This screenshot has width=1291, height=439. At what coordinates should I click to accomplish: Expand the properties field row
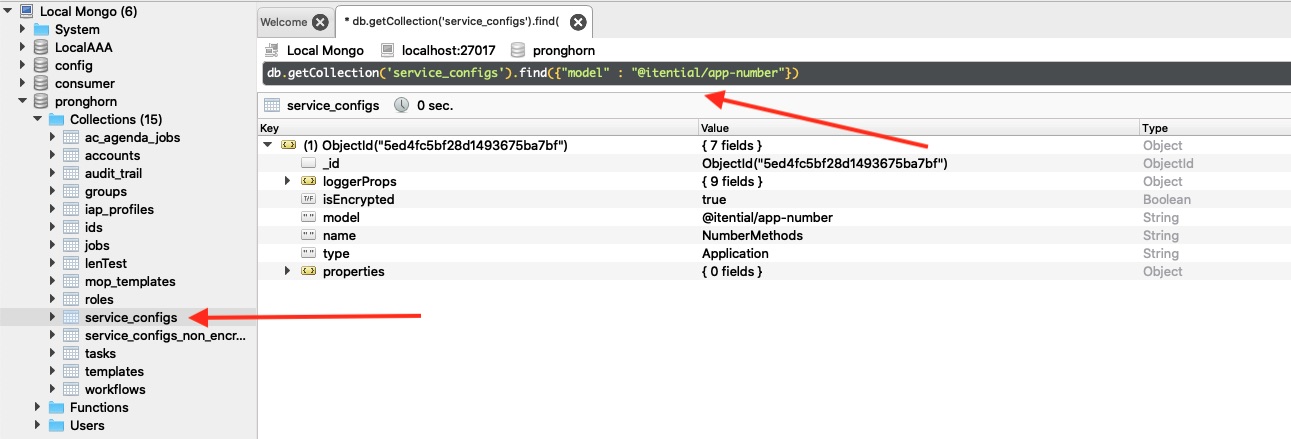point(288,271)
